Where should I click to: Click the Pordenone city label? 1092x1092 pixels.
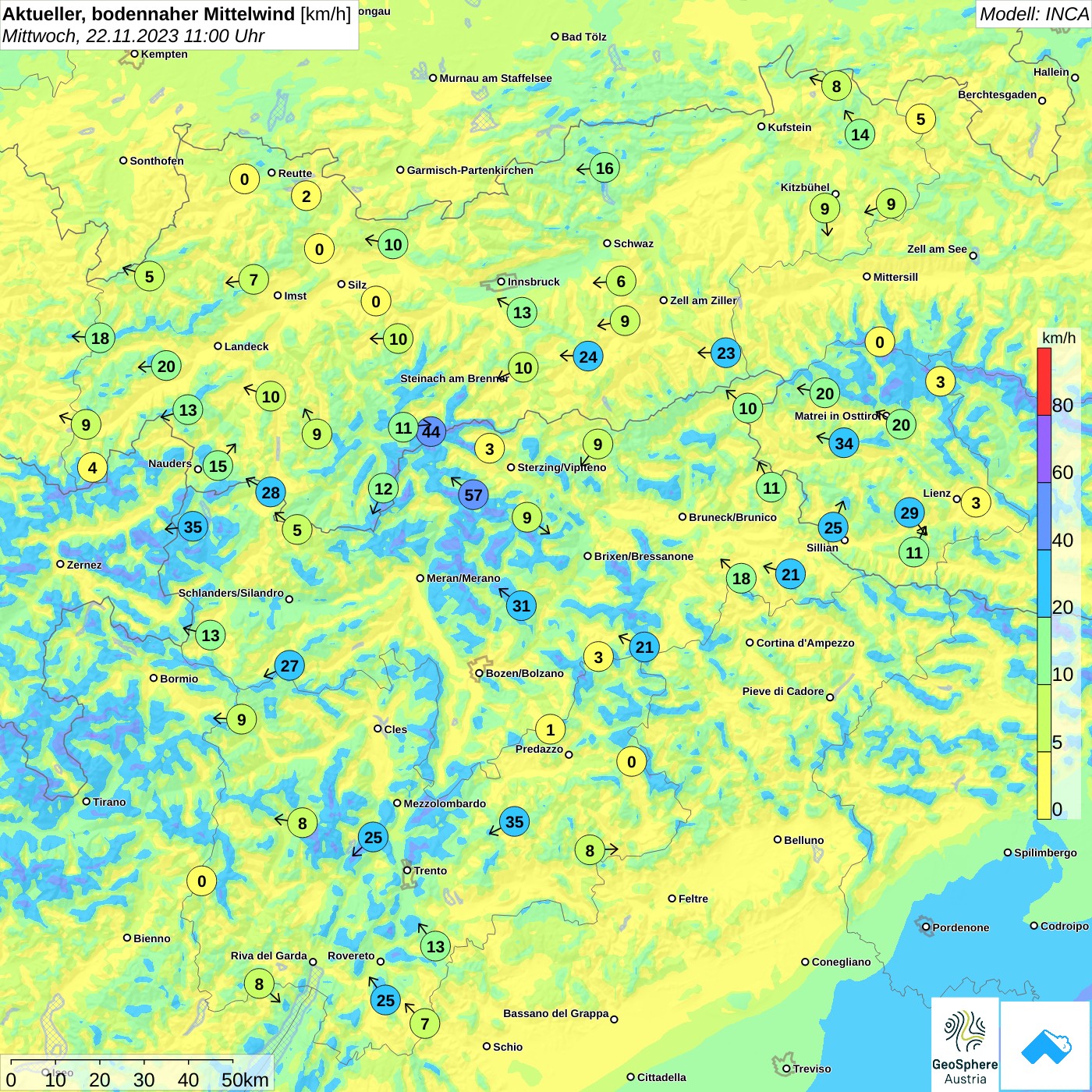961,927
